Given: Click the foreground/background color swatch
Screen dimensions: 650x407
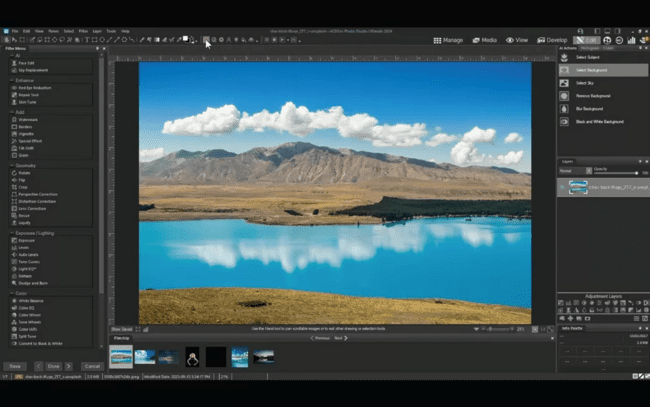Looking at the screenshot, I should (x=187, y=39).
